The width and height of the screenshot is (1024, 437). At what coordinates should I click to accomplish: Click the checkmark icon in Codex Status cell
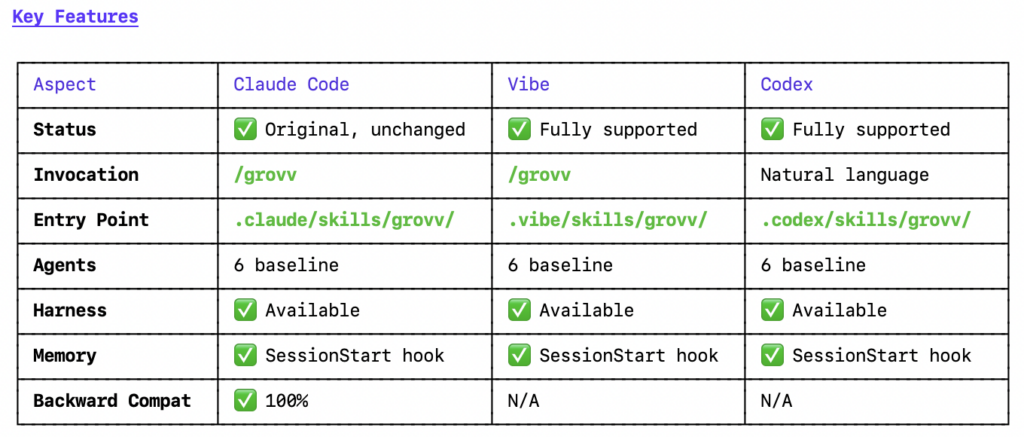coord(773,129)
